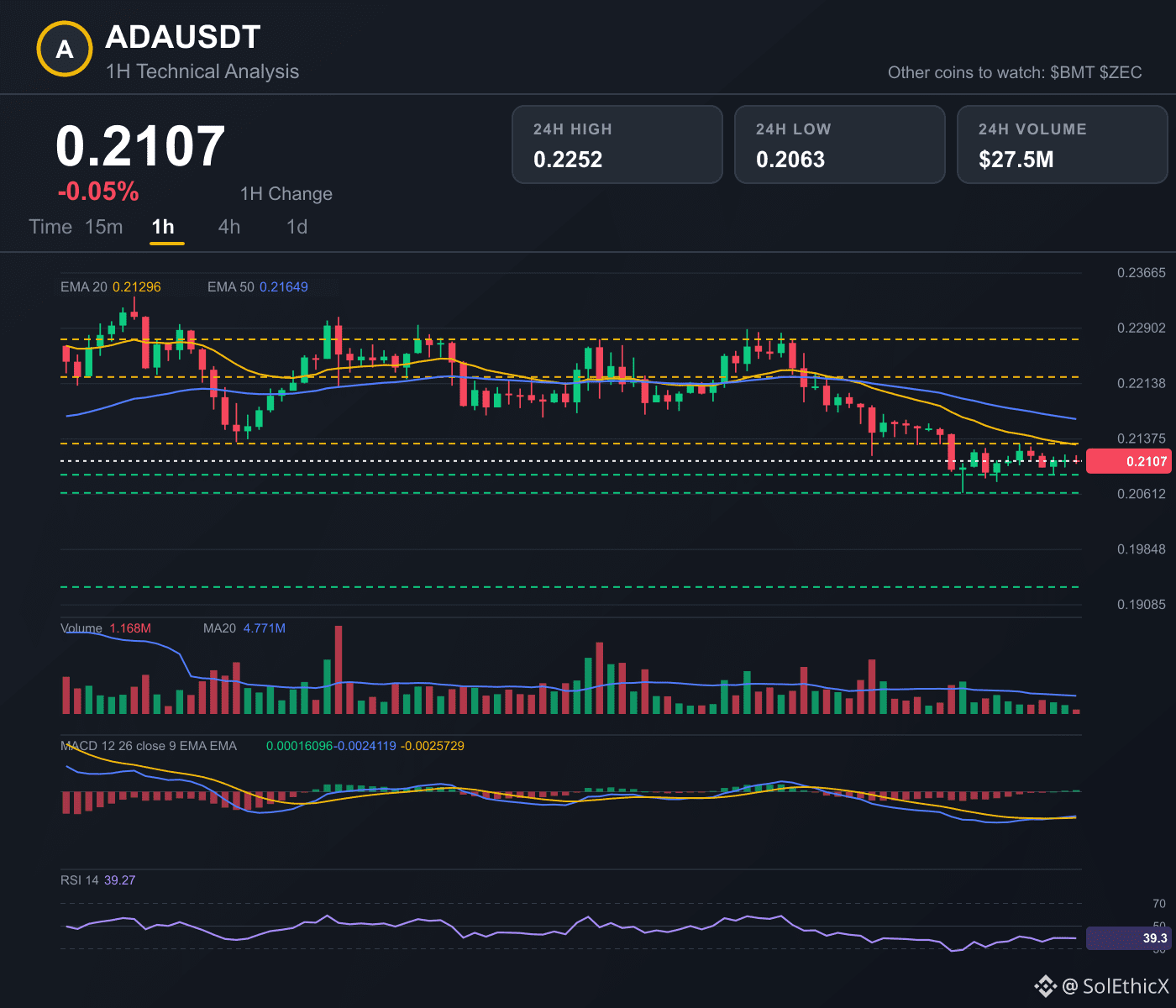Click the MACD 12 26 close 9 label
This screenshot has width=1176, height=1008.
[x=149, y=746]
